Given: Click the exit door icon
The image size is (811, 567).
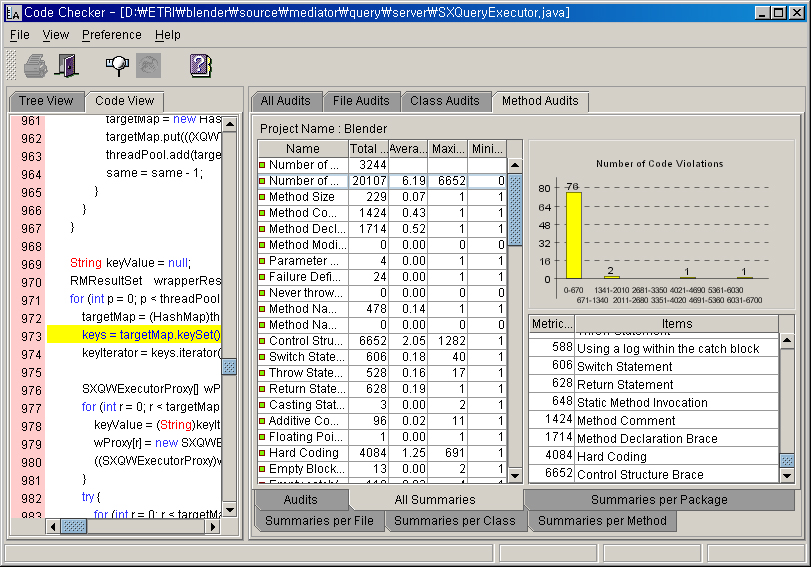Looking at the screenshot, I should (66, 66).
